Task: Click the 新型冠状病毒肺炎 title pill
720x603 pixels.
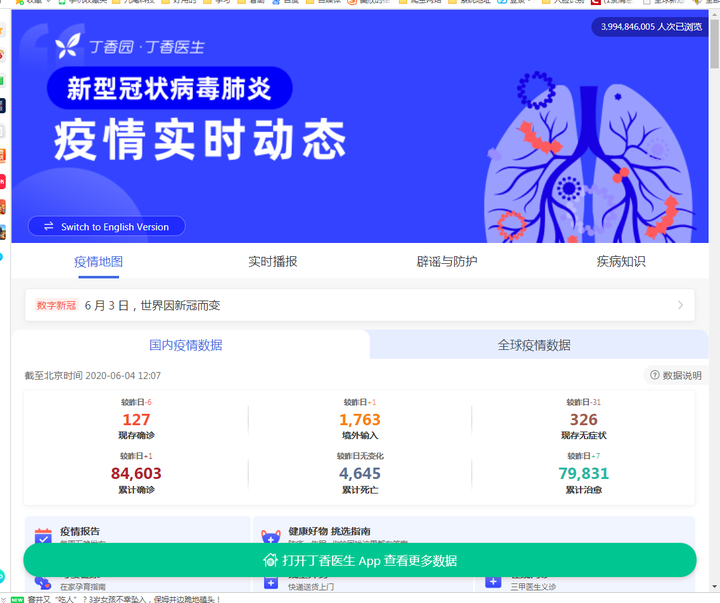Action: point(169,88)
